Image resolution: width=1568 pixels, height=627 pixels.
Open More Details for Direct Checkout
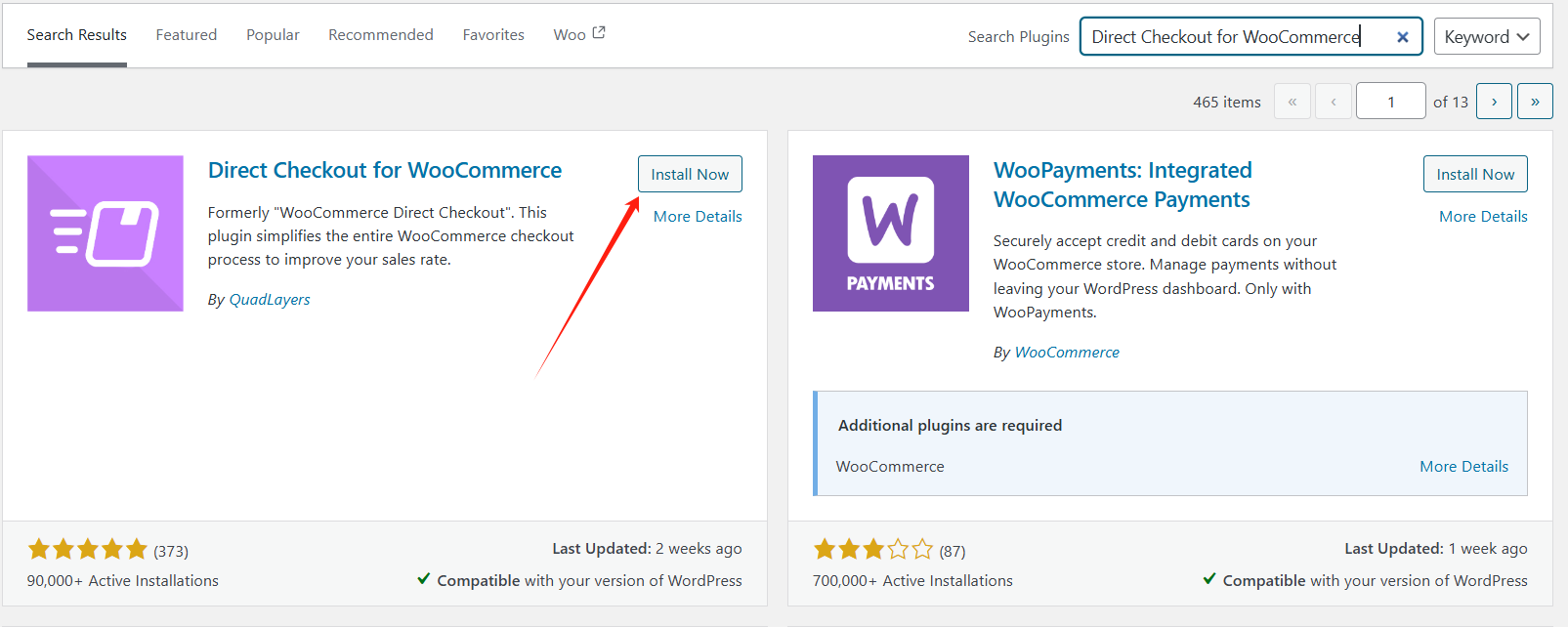pos(697,216)
